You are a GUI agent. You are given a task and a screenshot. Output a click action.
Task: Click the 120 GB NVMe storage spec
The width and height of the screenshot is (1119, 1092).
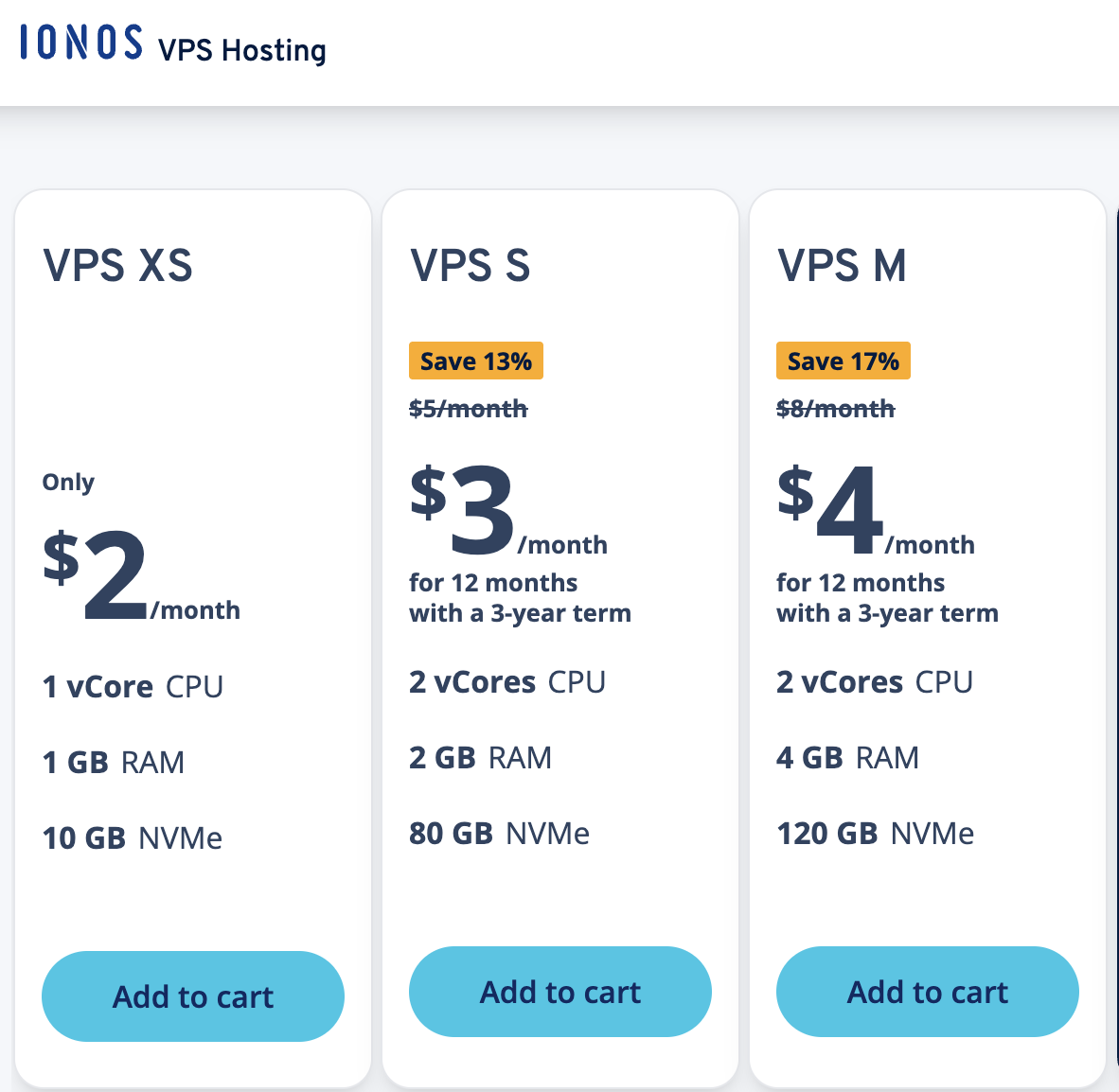(x=875, y=833)
